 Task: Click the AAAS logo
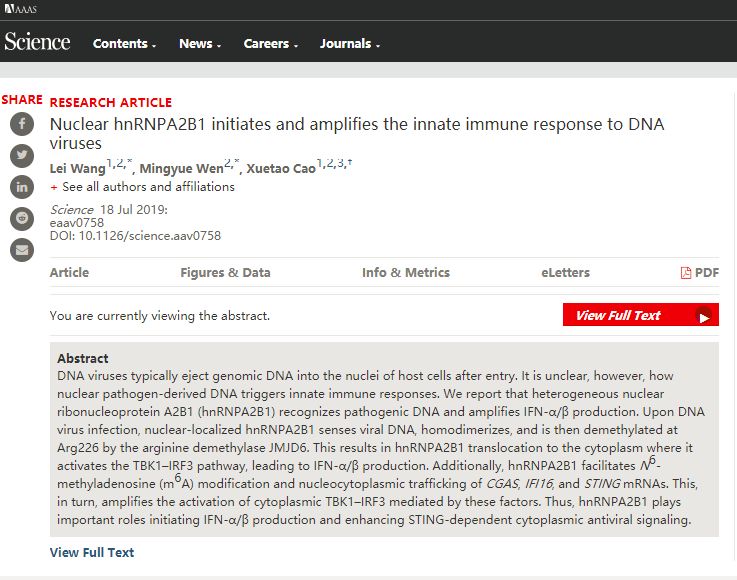[19, 9]
